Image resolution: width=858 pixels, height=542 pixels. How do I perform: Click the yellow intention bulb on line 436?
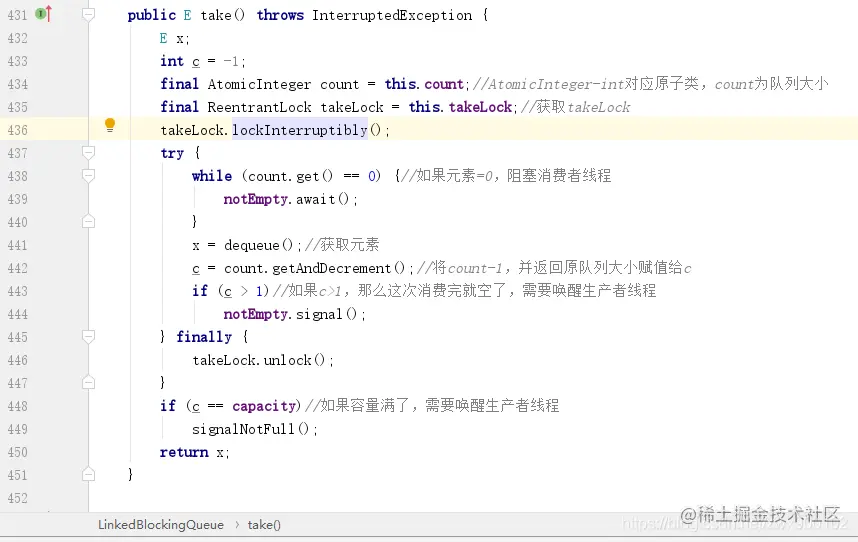coord(110,126)
